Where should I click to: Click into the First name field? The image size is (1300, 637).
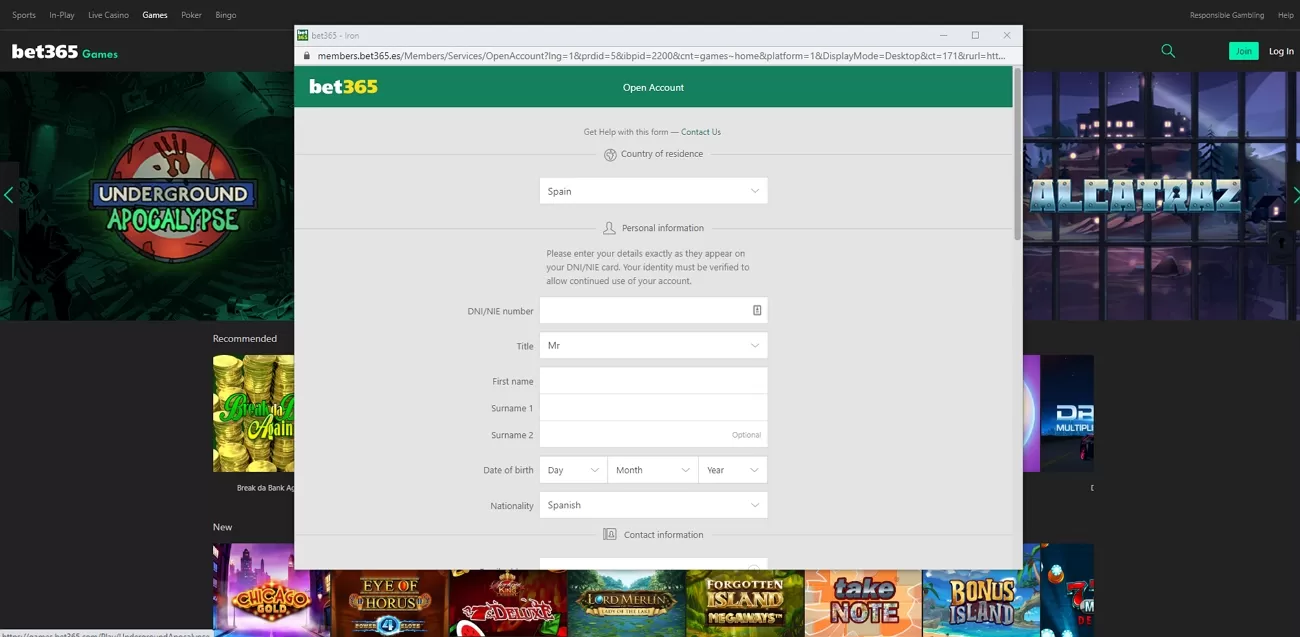tap(653, 380)
